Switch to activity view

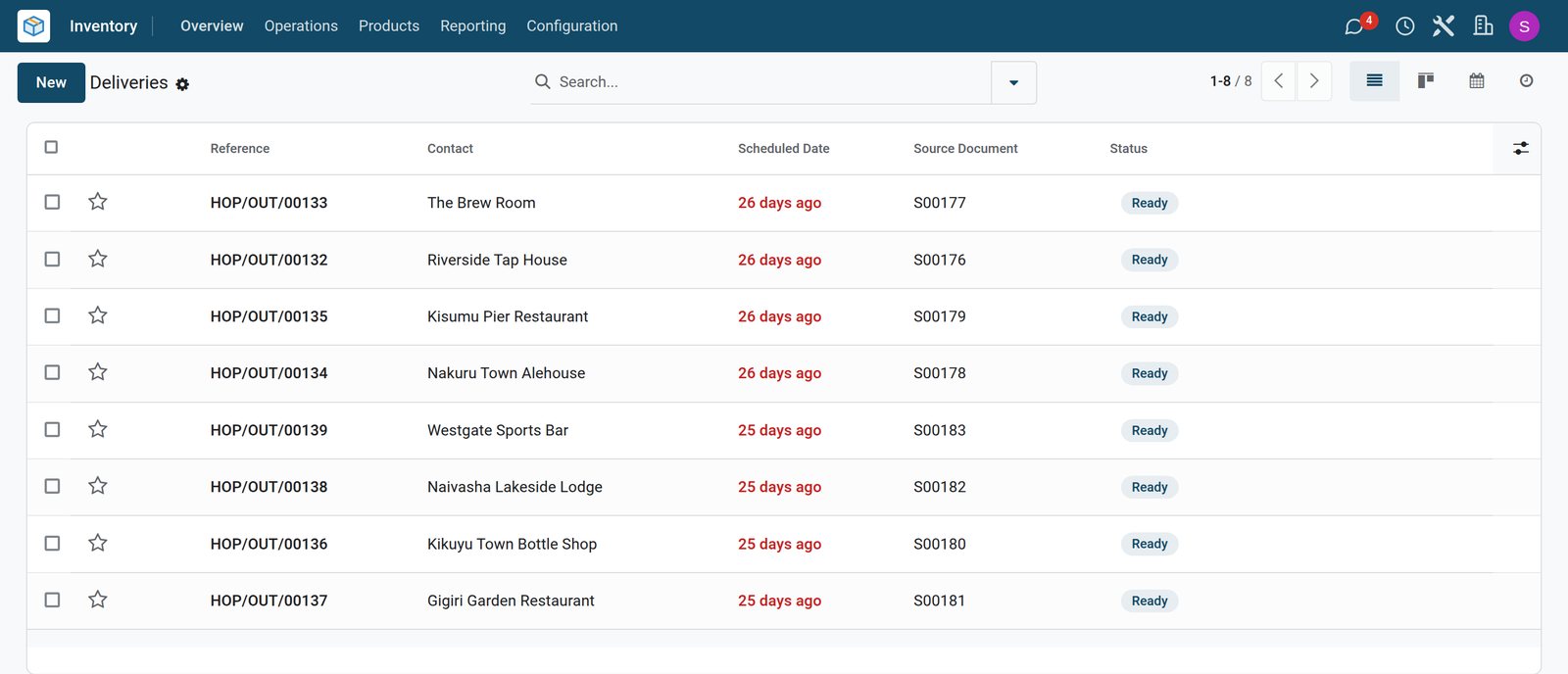point(1526,80)
